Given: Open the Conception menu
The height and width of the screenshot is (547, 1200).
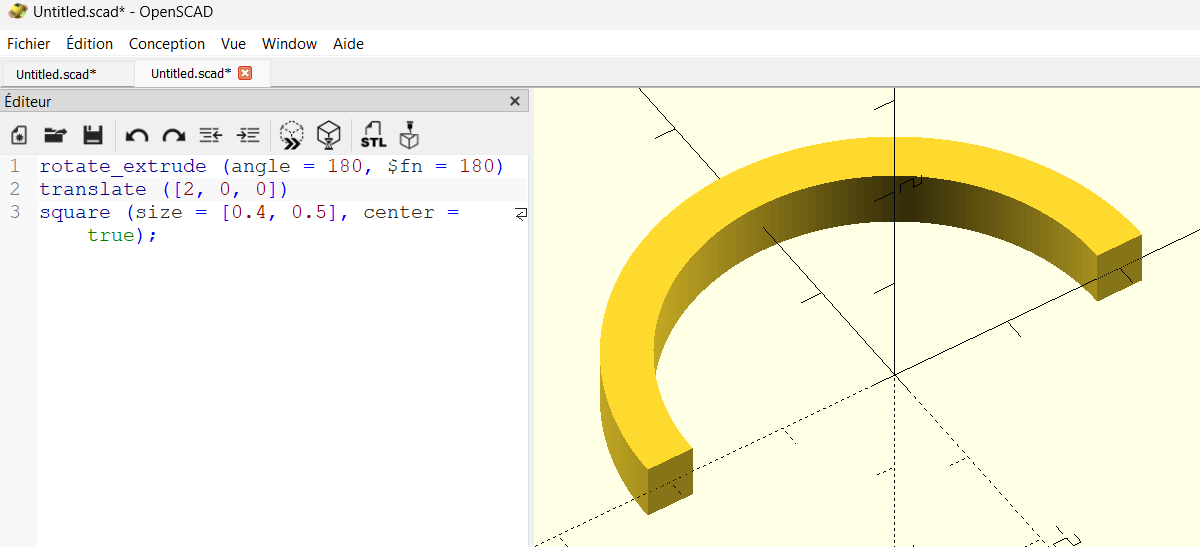Looking at the screenshot, I should (x=167, y=44).
